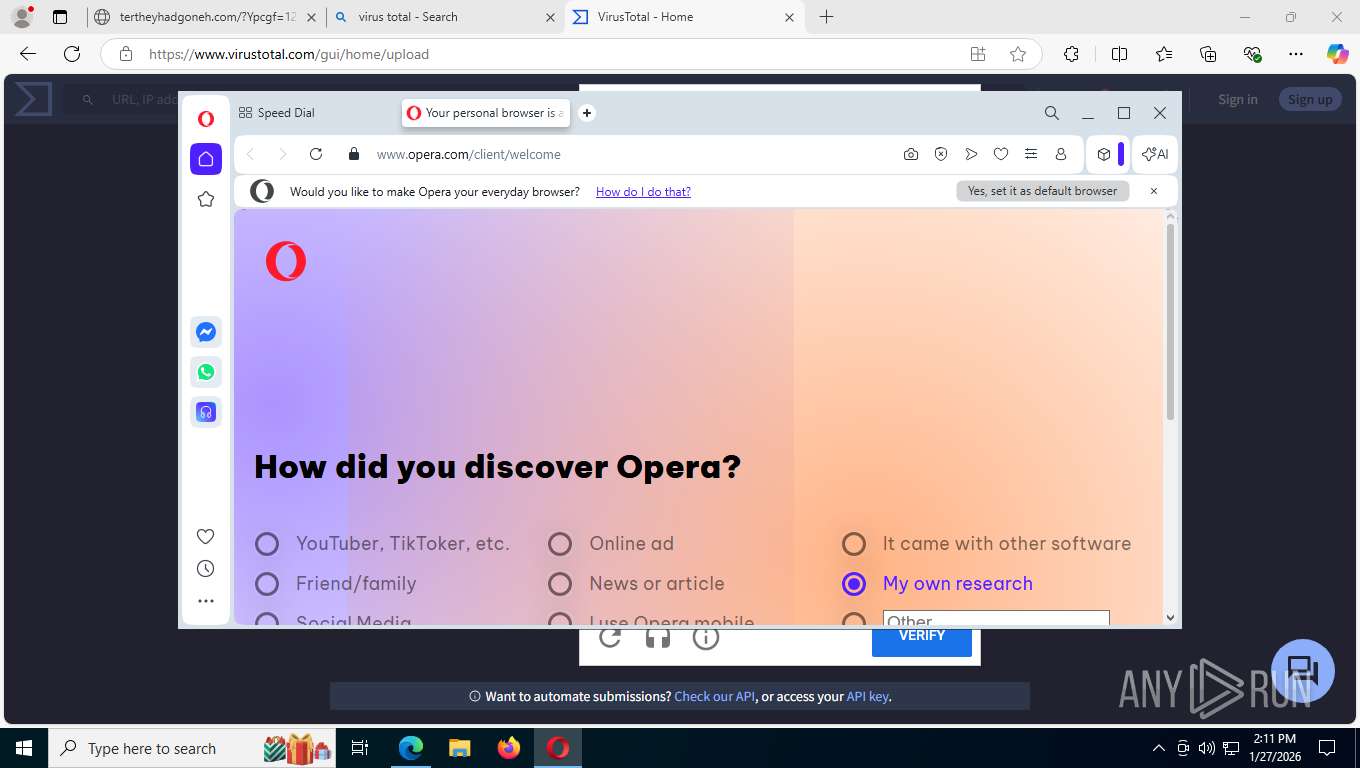Image resolution: width=1360 pixels, height=768 pixels.
Task: Open the Edge tab actions menu icon
Action: pyautogui.click(x=60, y=17)
